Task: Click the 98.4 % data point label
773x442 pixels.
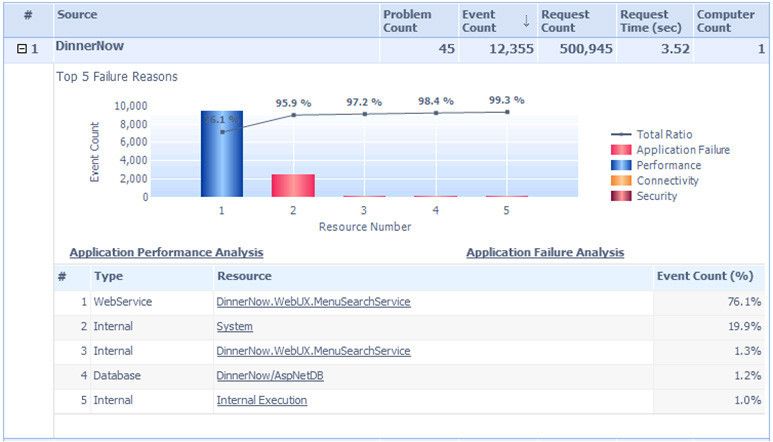Action: [x=436, y=101]
